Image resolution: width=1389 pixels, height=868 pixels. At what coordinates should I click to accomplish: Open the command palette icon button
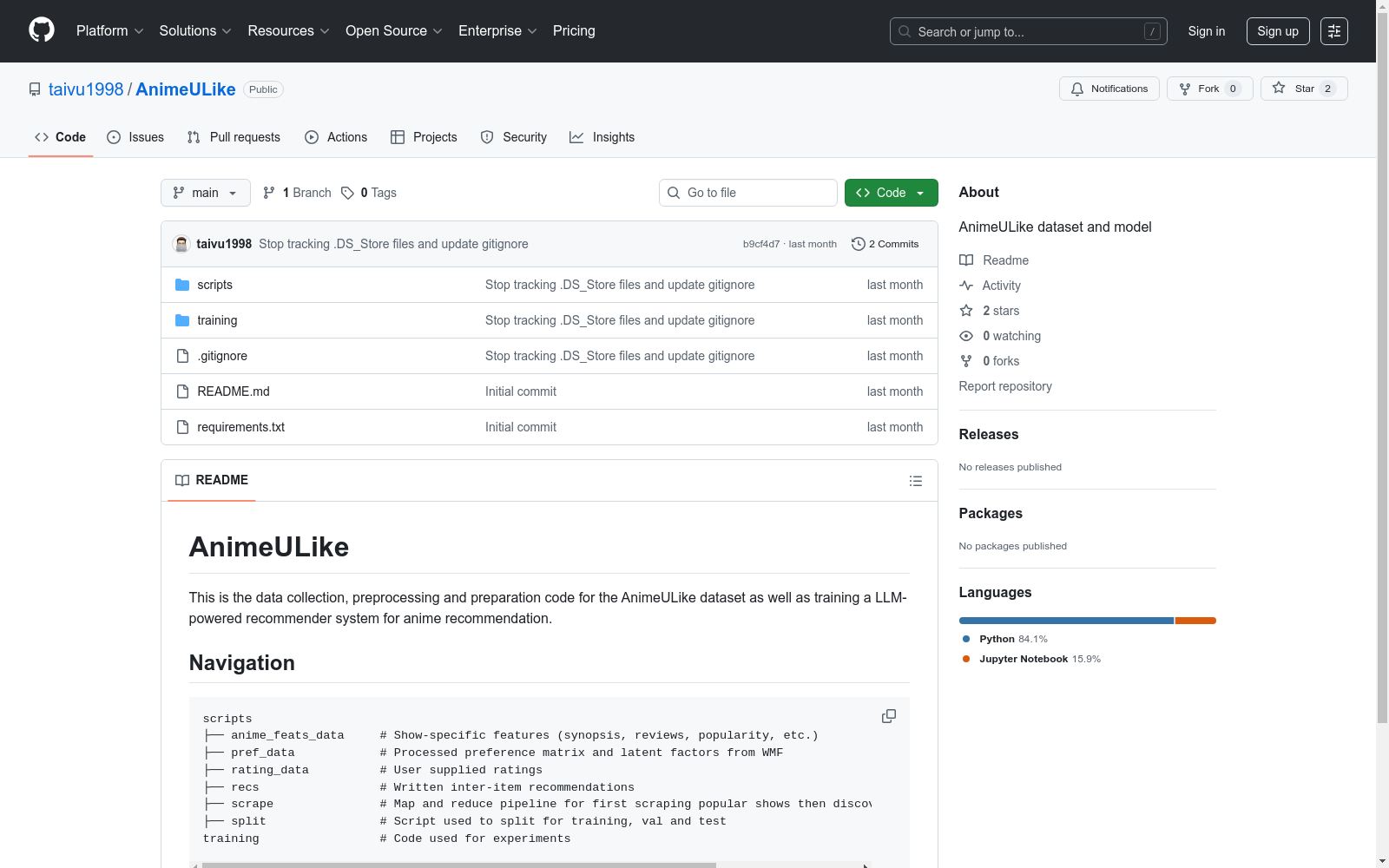tap(1334, 31)
